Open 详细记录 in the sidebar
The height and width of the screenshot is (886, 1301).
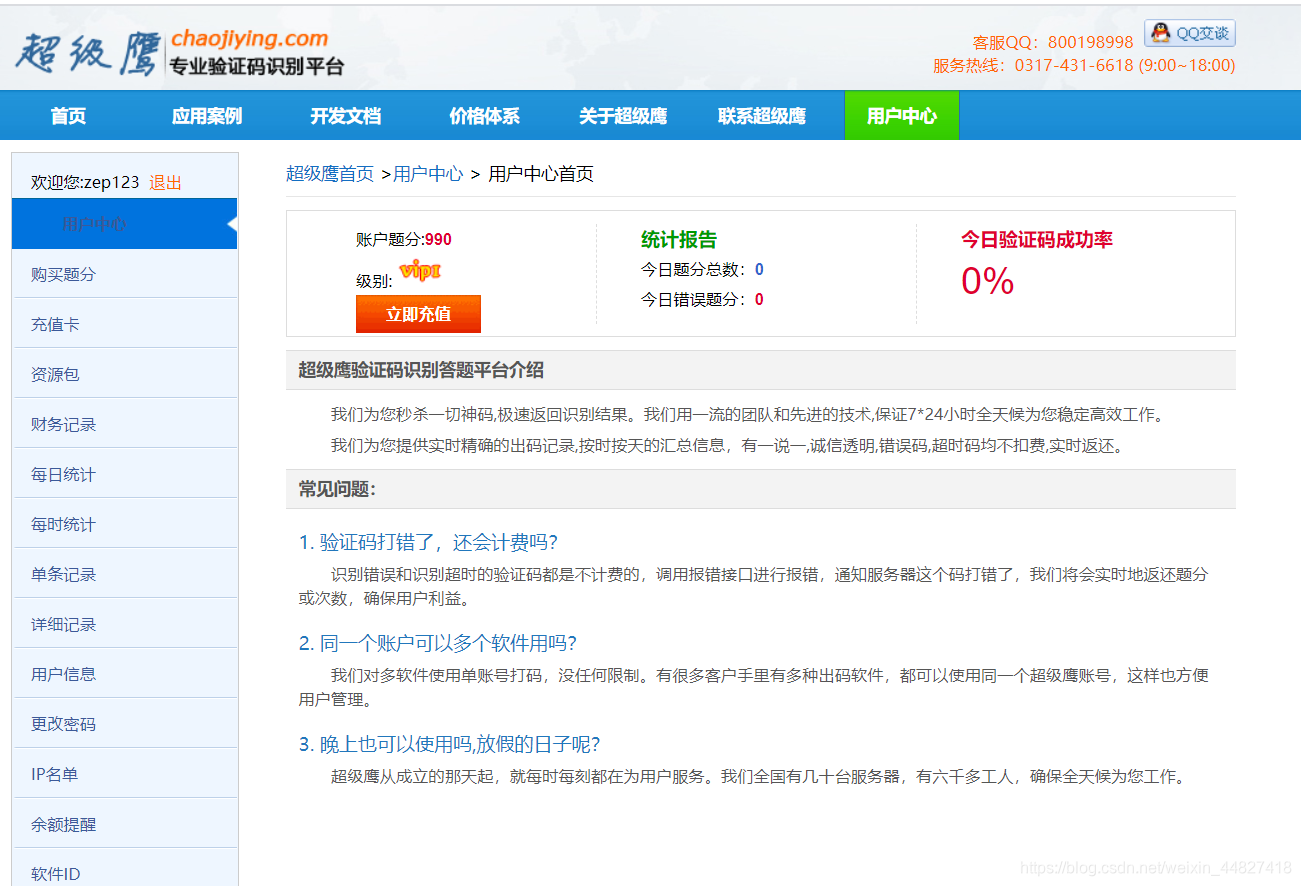coord(125,624)
